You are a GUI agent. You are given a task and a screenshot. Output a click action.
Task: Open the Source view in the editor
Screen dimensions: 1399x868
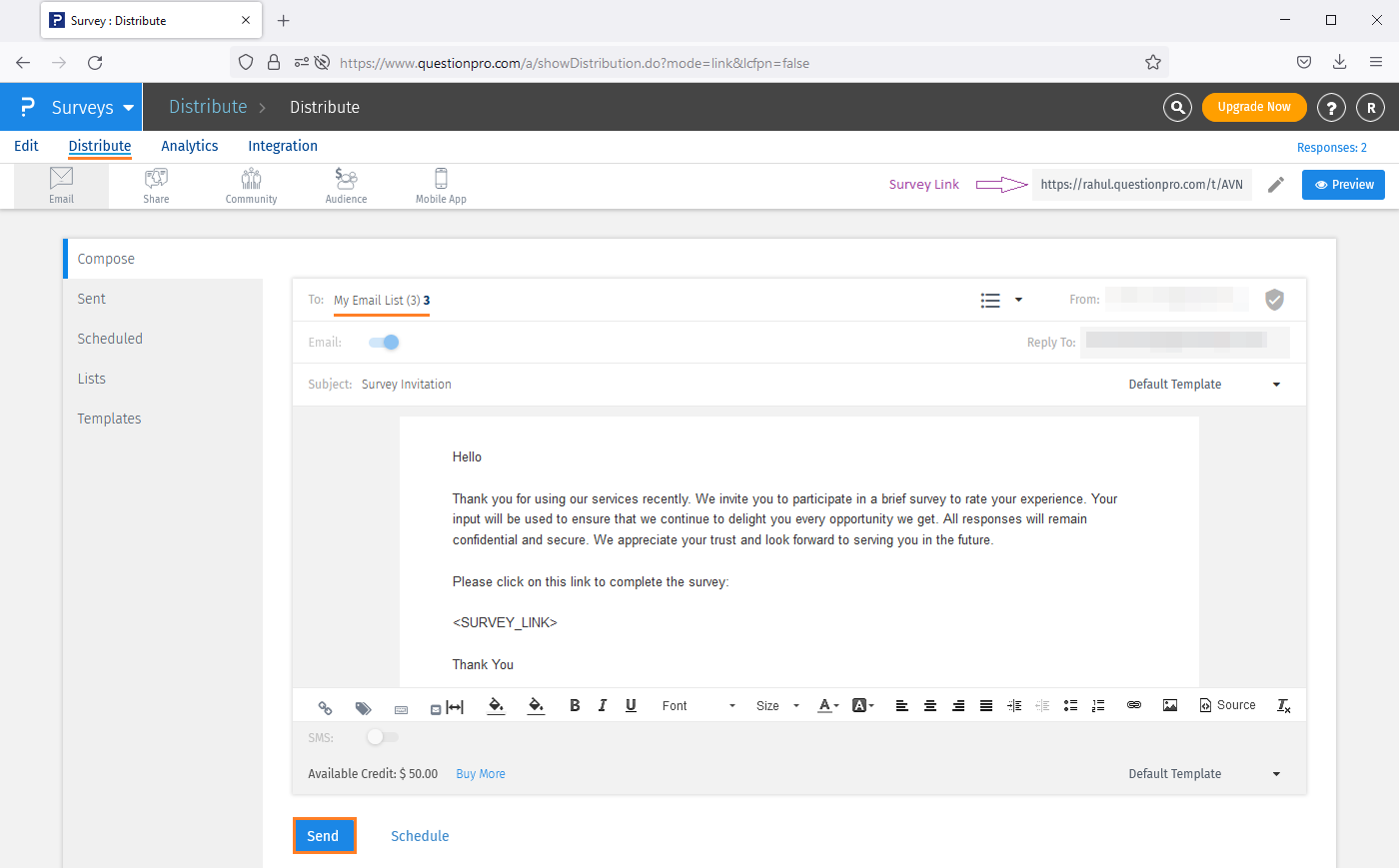[1227, 705]
